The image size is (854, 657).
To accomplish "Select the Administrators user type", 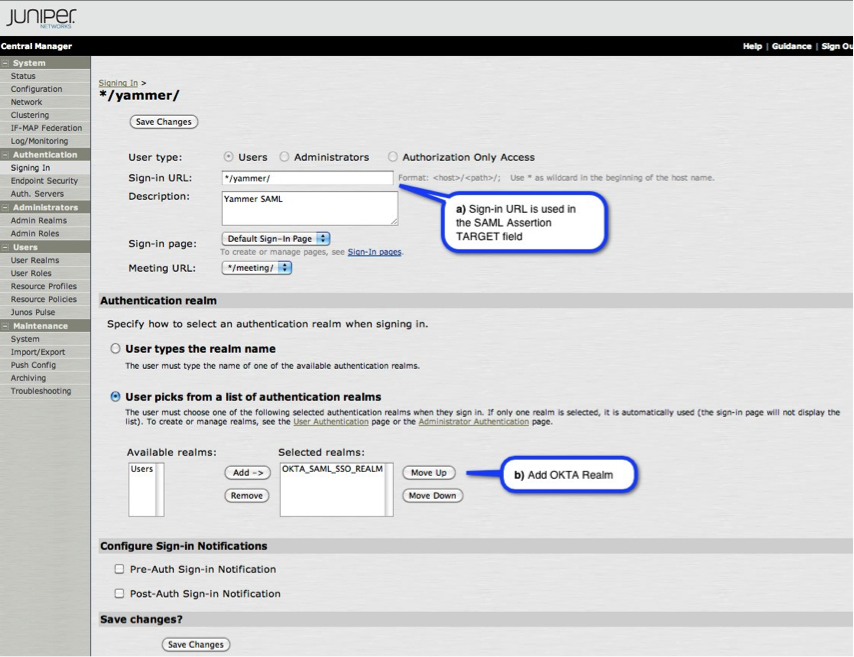I will [x=285, y=157].
